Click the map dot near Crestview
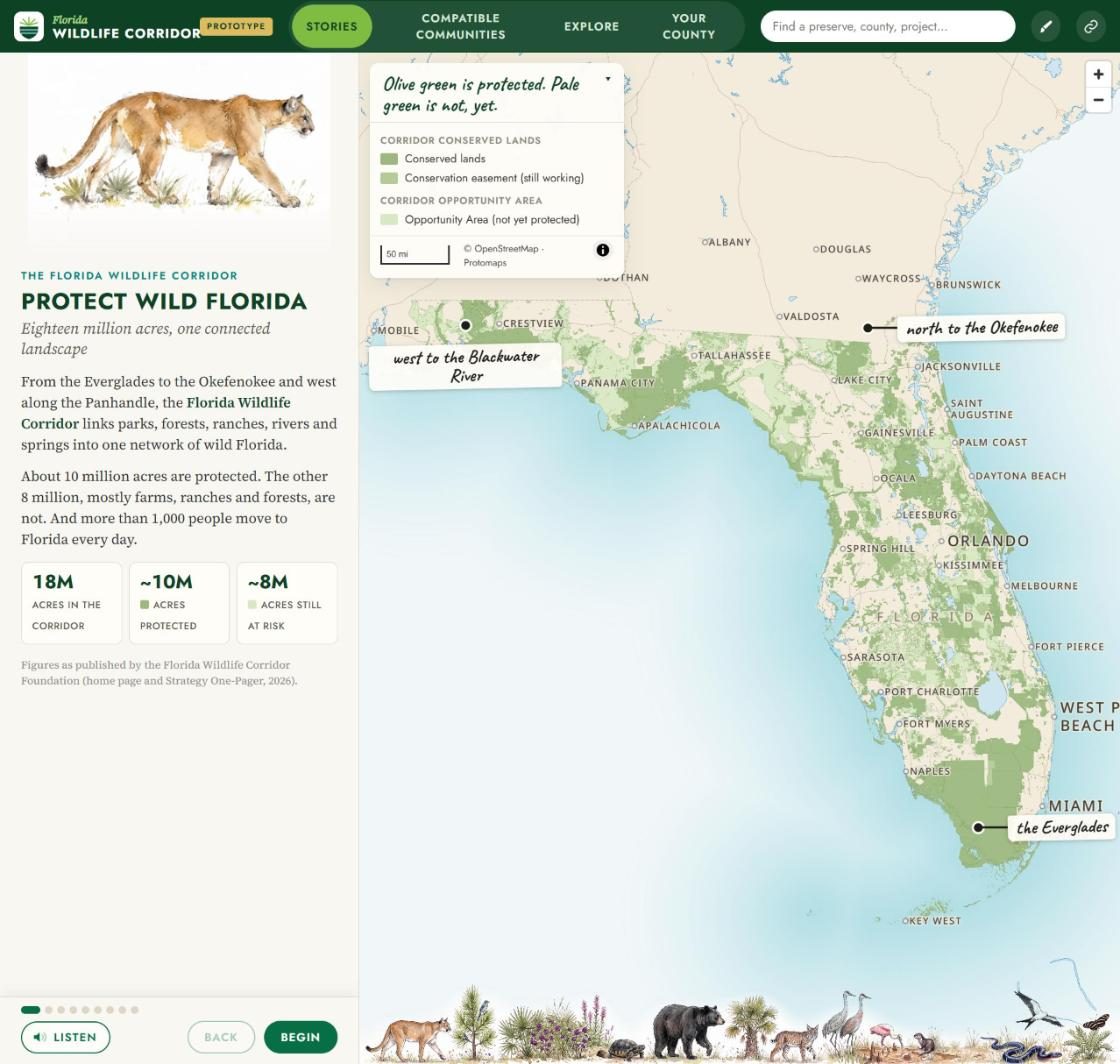Viewport: 1120px width, 1064px height. pyautogui.click(x=466, y=325)
